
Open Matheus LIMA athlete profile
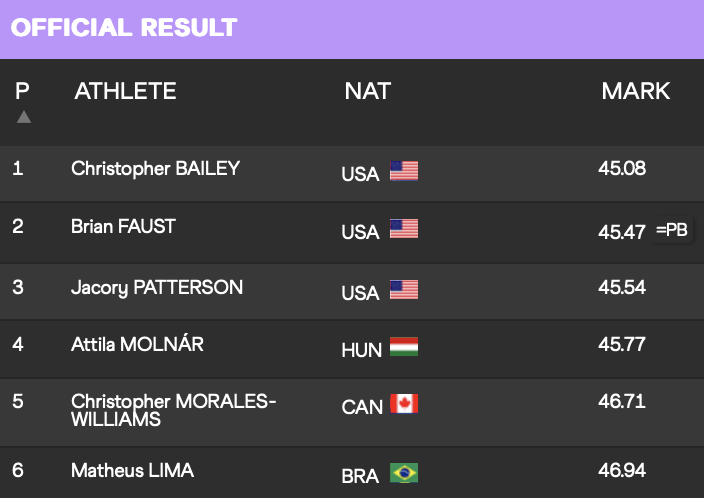(132, 471)
